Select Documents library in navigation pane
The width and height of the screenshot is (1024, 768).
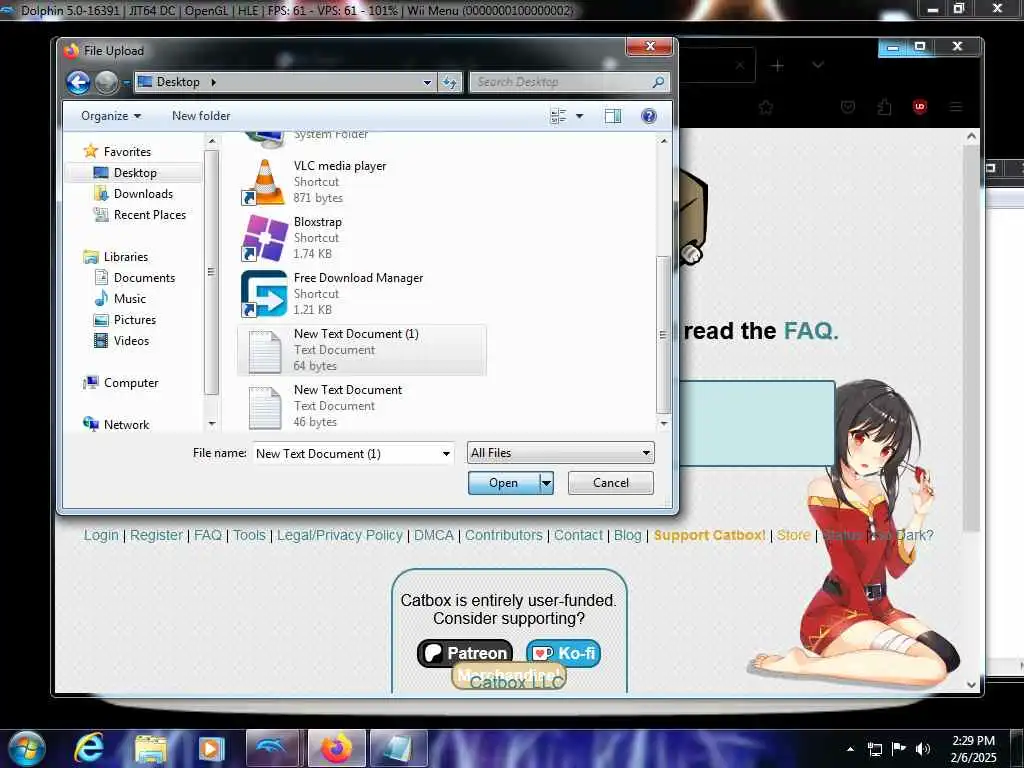click(144, 278)
